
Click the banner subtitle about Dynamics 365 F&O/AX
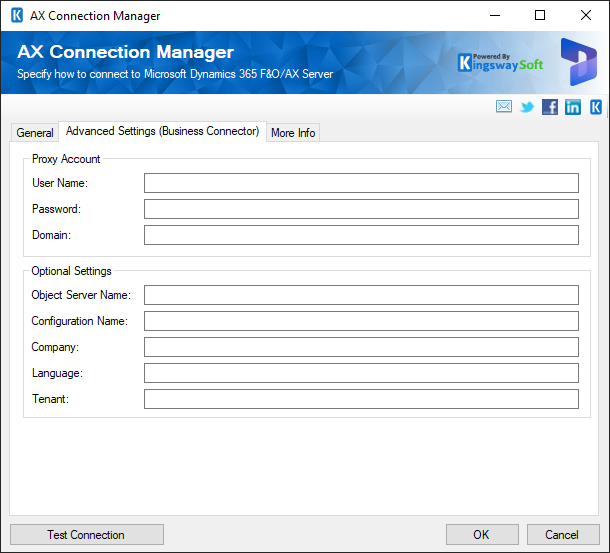(175, 74)
